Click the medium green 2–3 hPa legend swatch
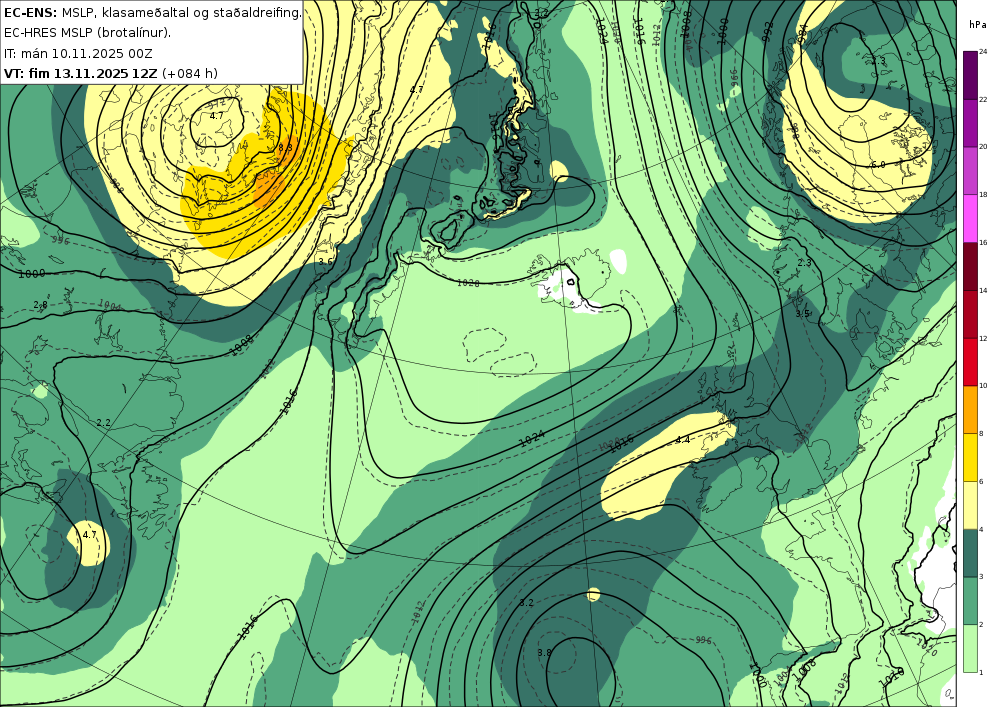 (970, 601)
